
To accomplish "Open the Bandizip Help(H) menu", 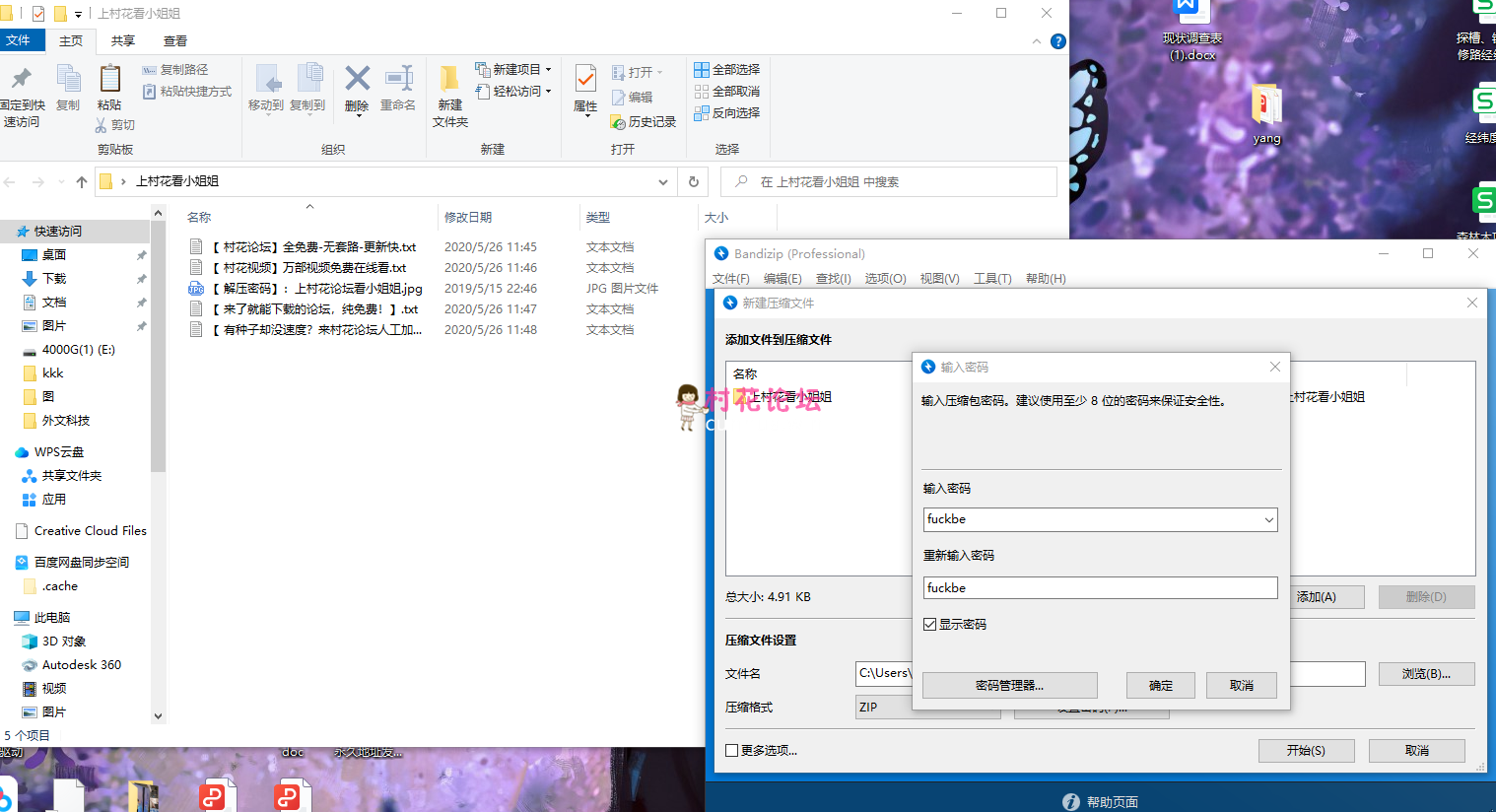I will [x=1046, y=279].
